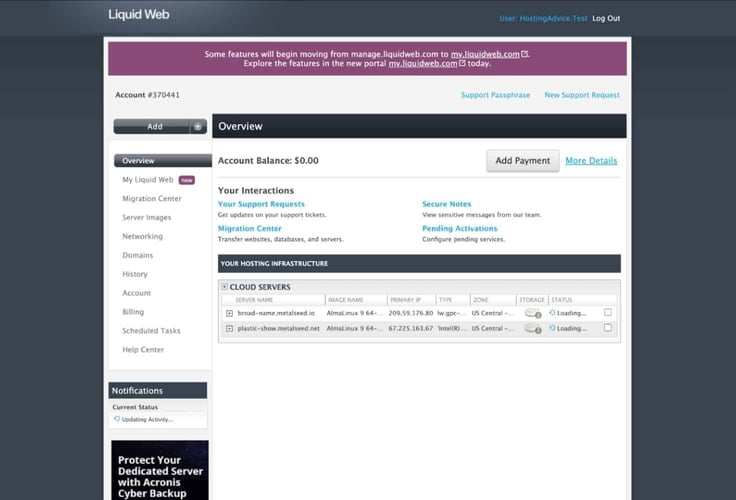Click the broad-name.metalseed.io server name
The width and height of the screenshot is (736, 500).
[276, 313]
